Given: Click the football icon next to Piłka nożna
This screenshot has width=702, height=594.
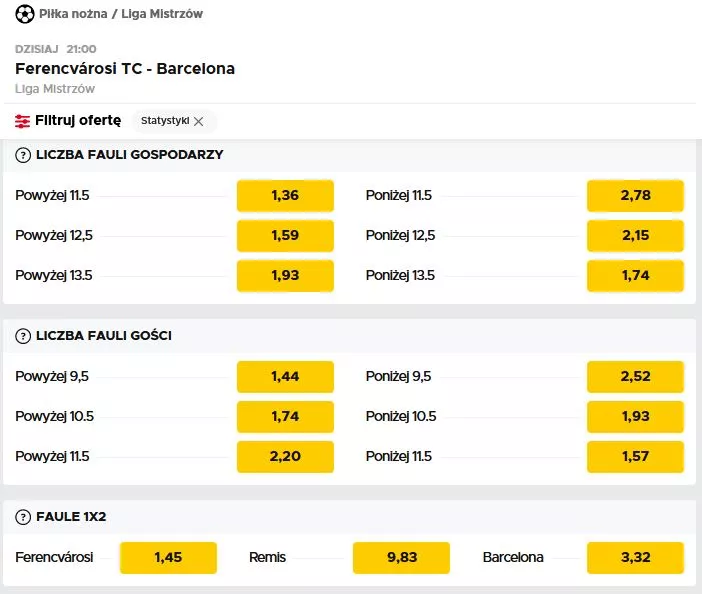Looking at the screenshot, I should pos(25,14).
